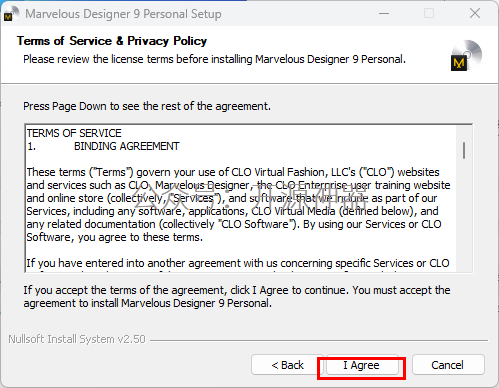Viewport: 499px width, 388px height.
Task: Click the window title 'Marvelous Designer 9 Personal Setup'
Action: click(x=123, y=14)
